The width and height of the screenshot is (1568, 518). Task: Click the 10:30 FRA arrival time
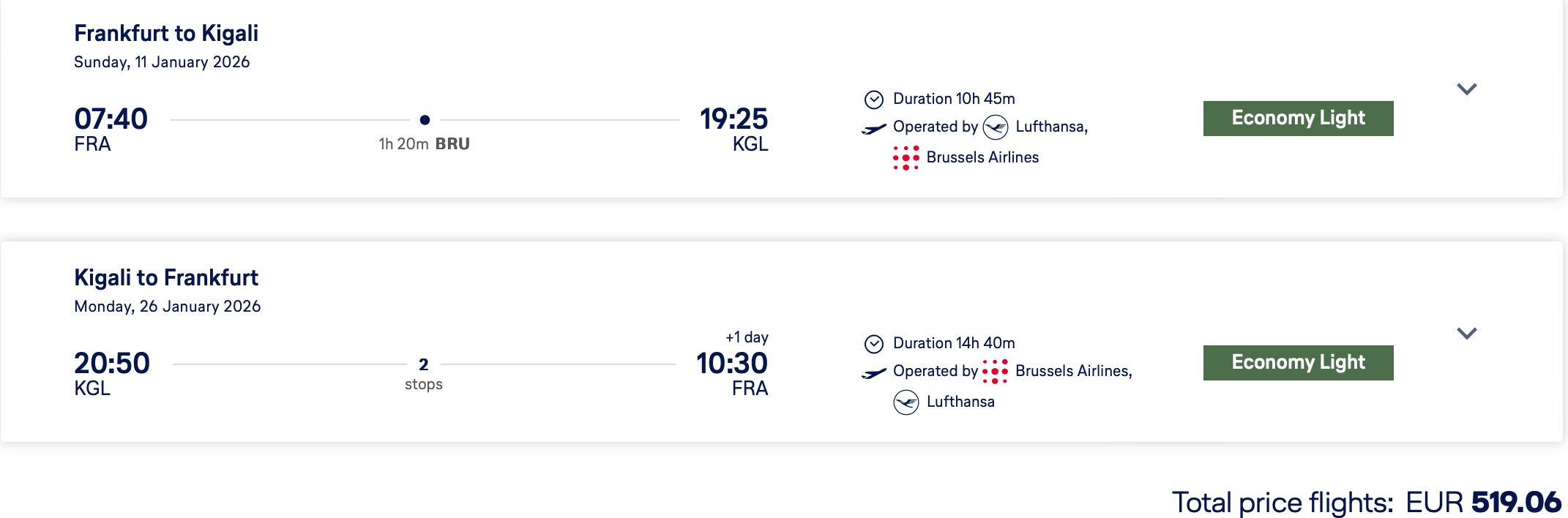(731, 364)
